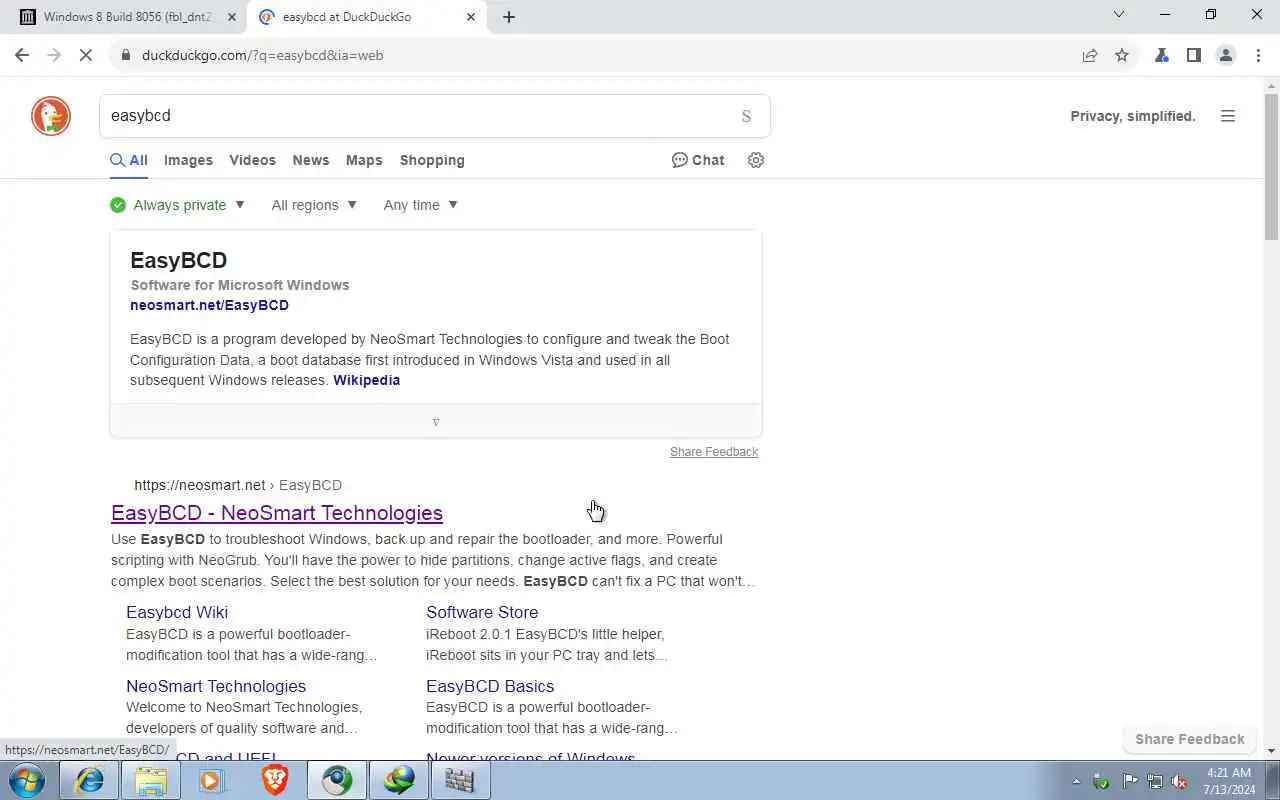1280x800 pixels.
Task: Switch to Images results
Action: pyautogui.click(x=188, y=160)
